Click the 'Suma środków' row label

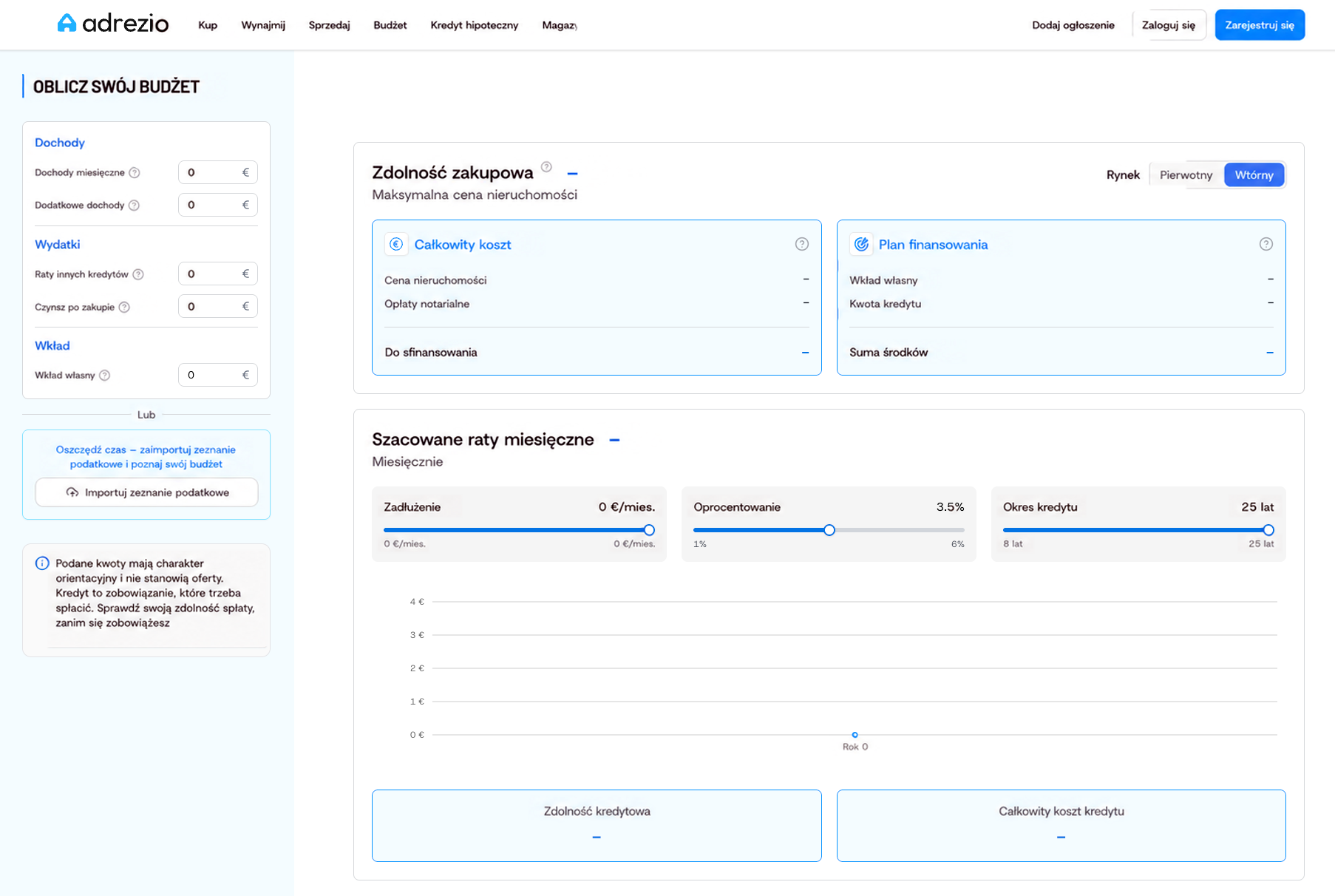pos(889,353)
